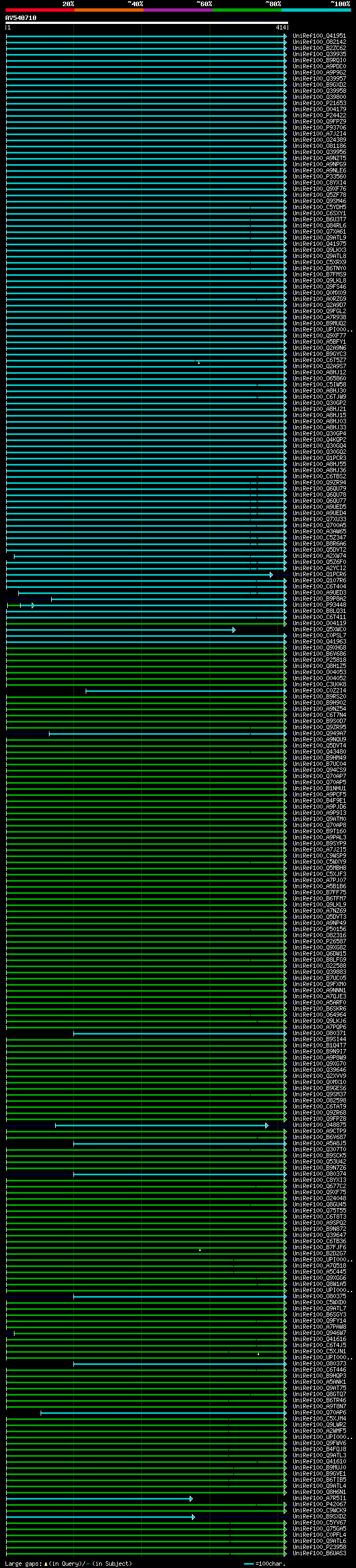
Task: Click the Large gaps legend text
Action: pyautogui.click(x=68, y=1563)
